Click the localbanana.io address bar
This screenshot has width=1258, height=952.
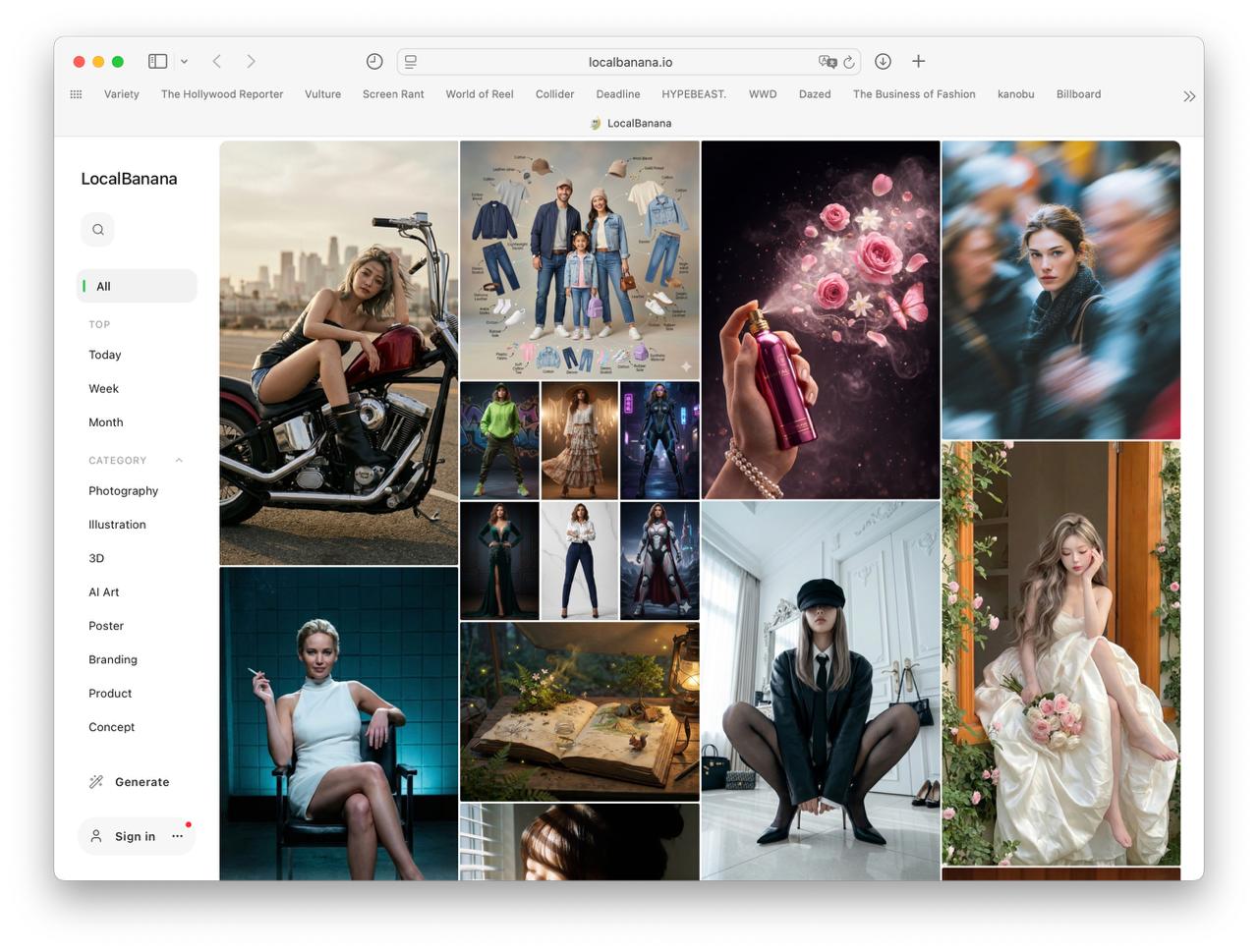click(629, 62)
